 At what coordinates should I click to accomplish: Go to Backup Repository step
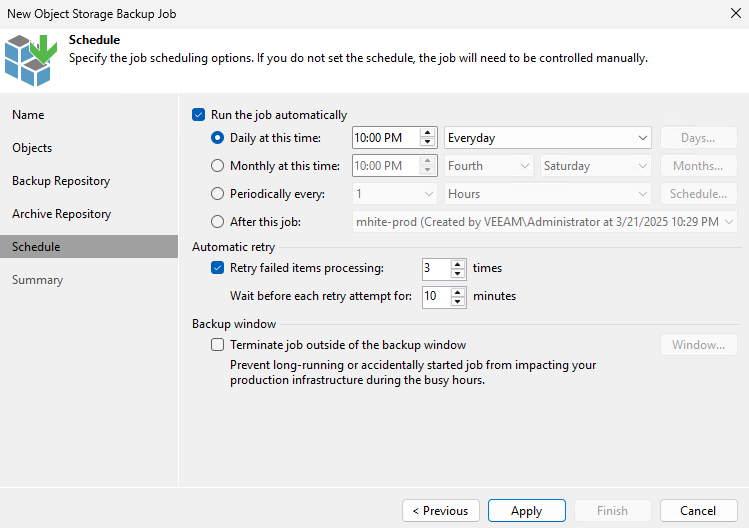click(x=61, y=181)
